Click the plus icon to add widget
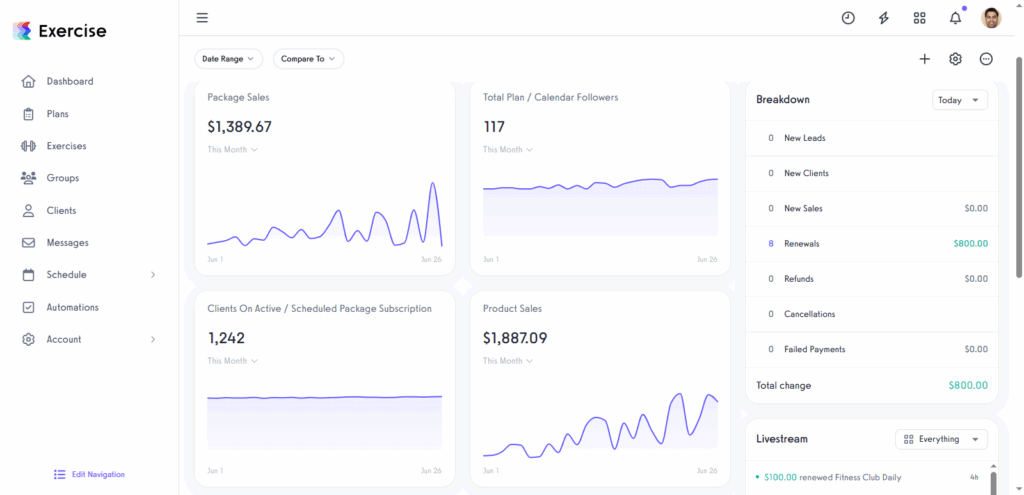 [924, 59]
